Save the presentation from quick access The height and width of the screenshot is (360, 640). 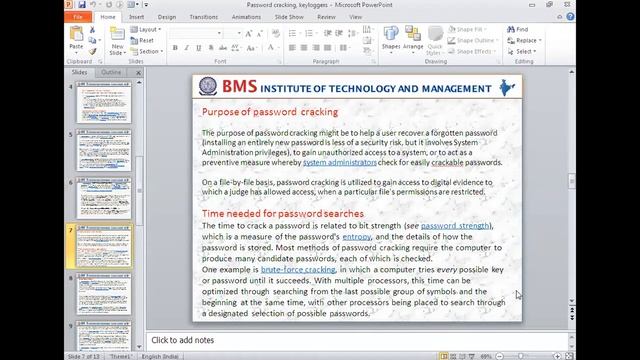coord(82,4)
